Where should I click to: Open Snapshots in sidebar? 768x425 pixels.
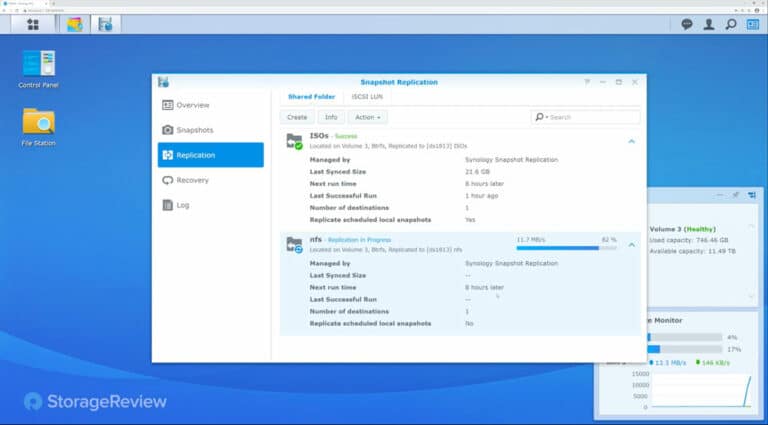coord(211,130)
